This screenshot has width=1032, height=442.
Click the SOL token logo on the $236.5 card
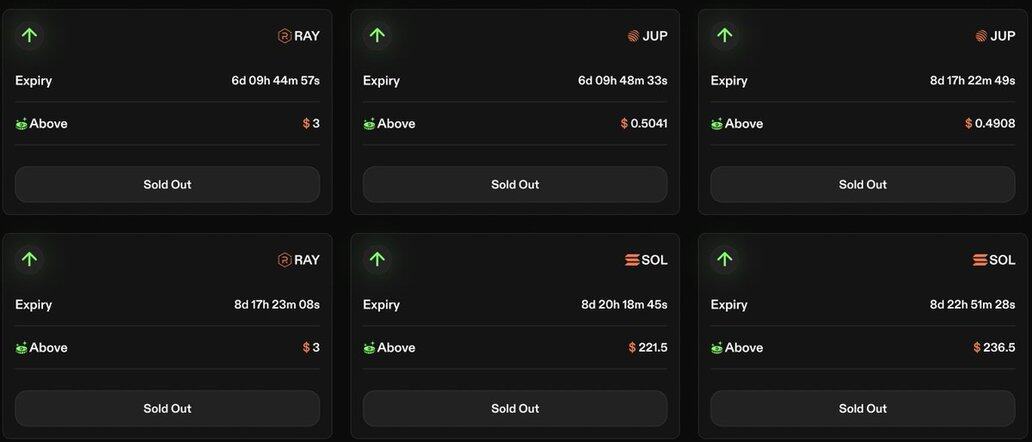pos(979,260)
